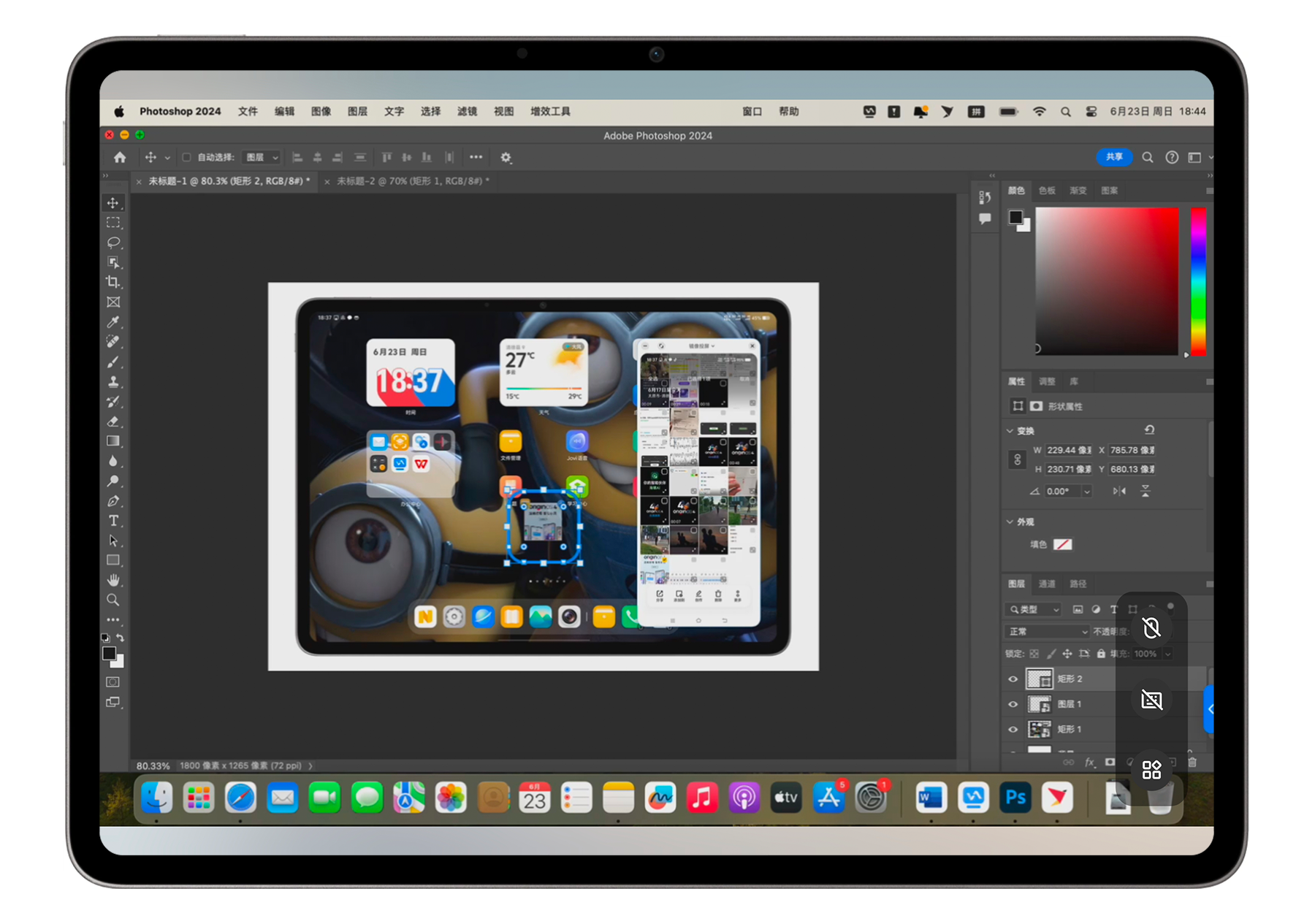The image size is (1315, 924).
Task: Switch to the 通道 channels tab
Action: pos(1047,584)
